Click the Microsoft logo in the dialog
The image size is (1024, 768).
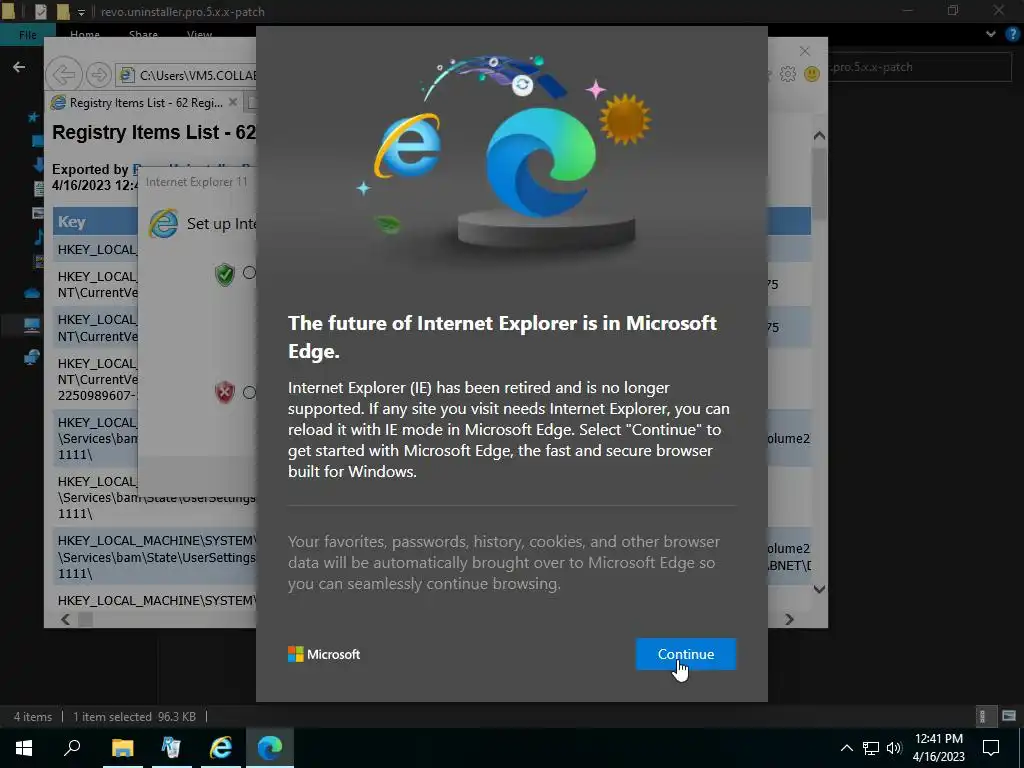point(324,654)
